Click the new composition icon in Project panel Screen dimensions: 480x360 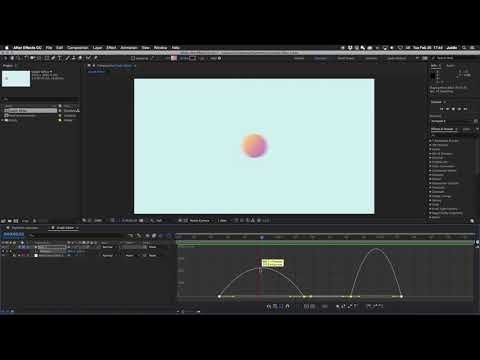point(16,221)
